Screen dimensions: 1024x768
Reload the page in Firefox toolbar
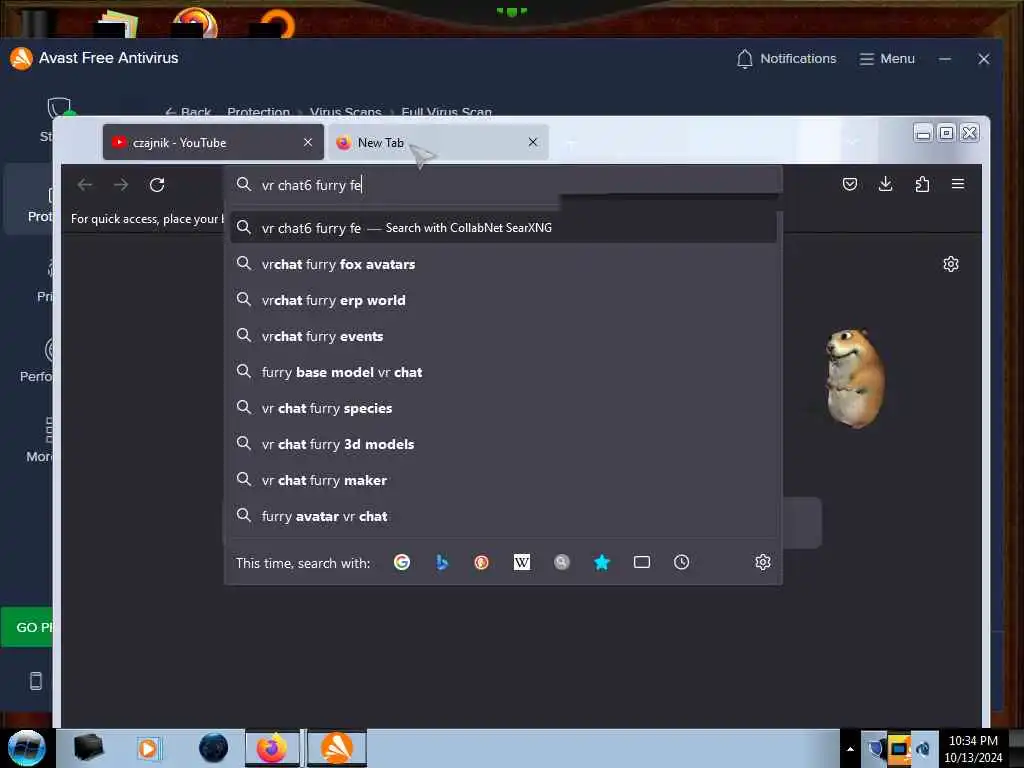(x=157, y=185)
